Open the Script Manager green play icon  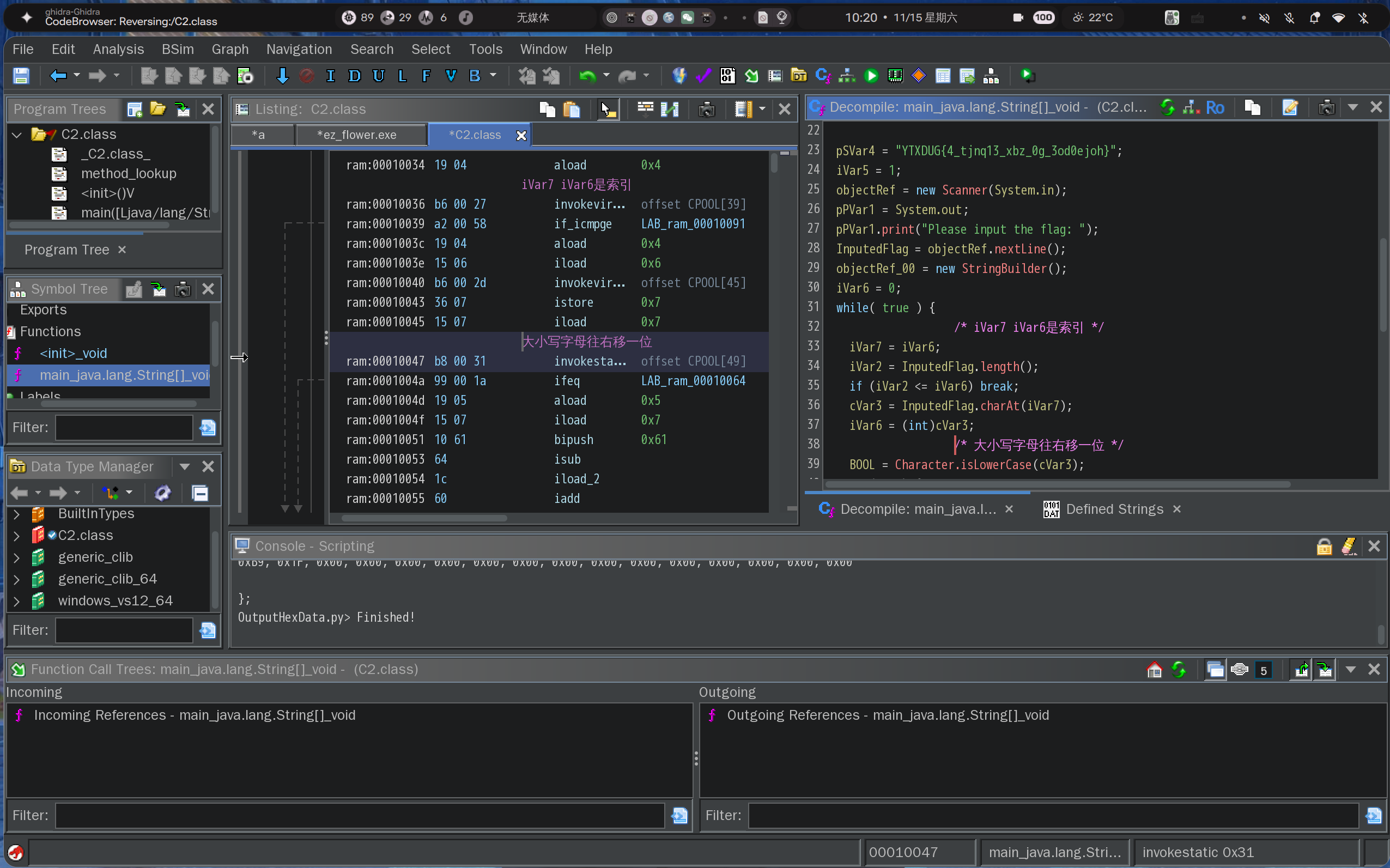tap(871, 76)
